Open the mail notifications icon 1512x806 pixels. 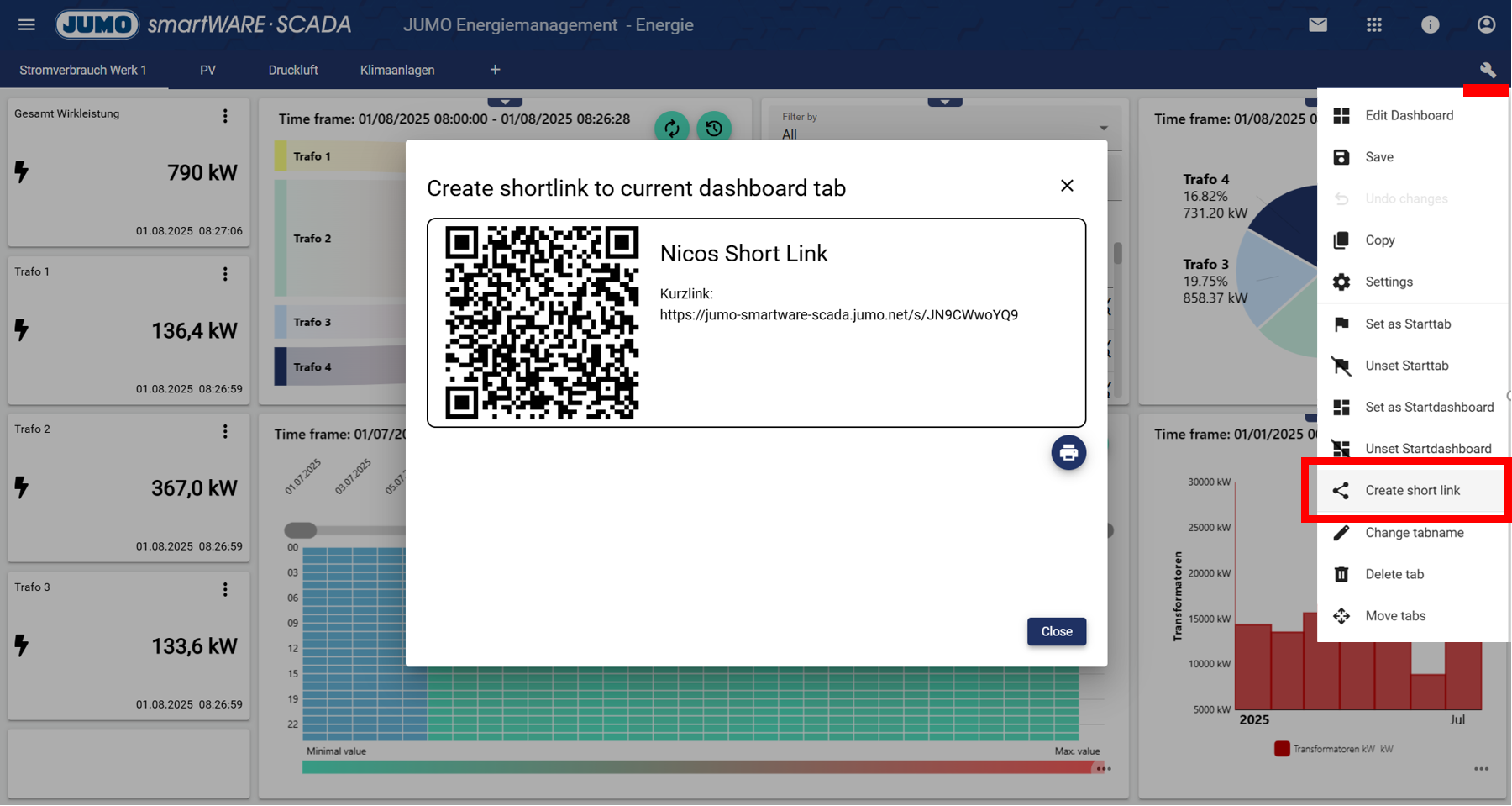(1318, 24)
